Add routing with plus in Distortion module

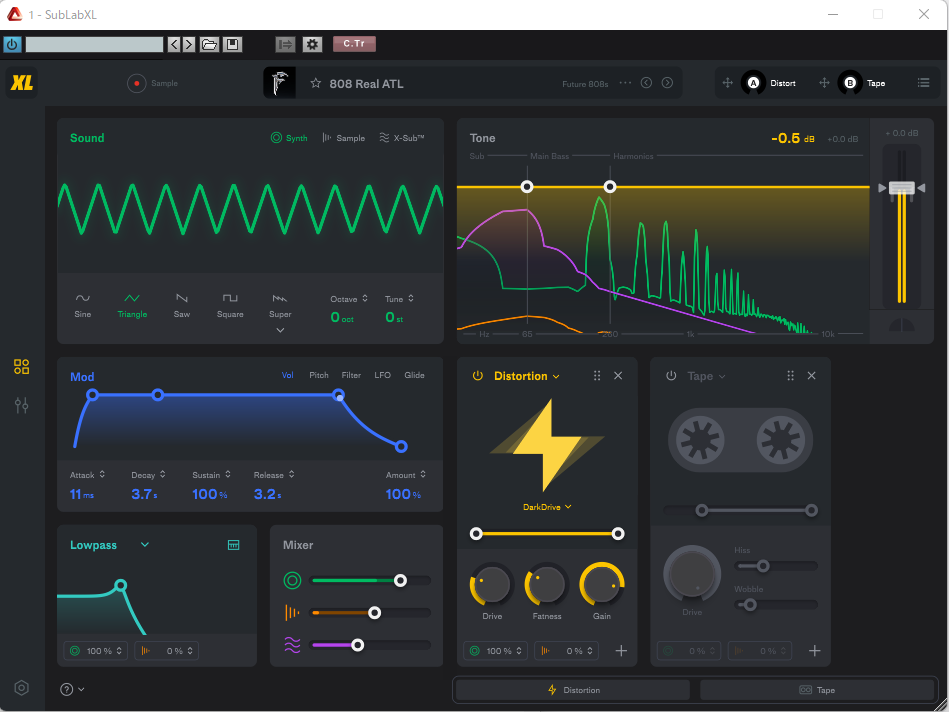point(621,651)
